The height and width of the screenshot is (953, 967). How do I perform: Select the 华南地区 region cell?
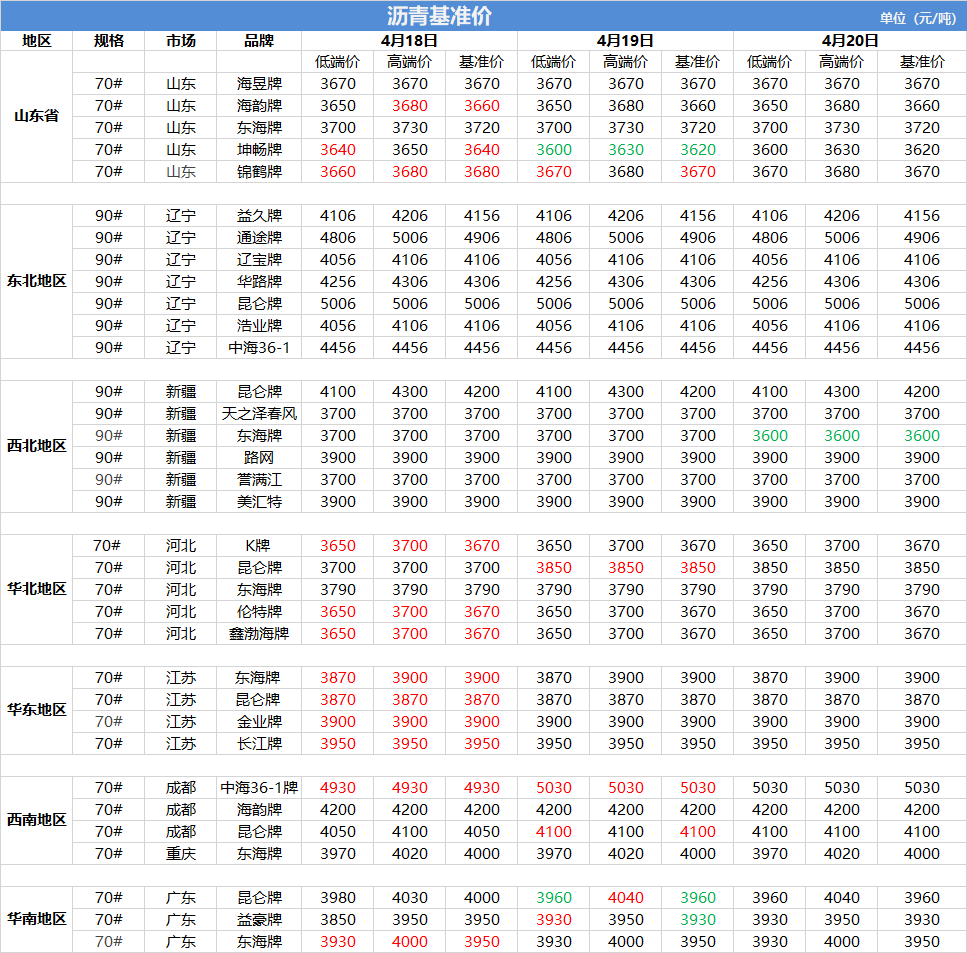click(36, 919)
